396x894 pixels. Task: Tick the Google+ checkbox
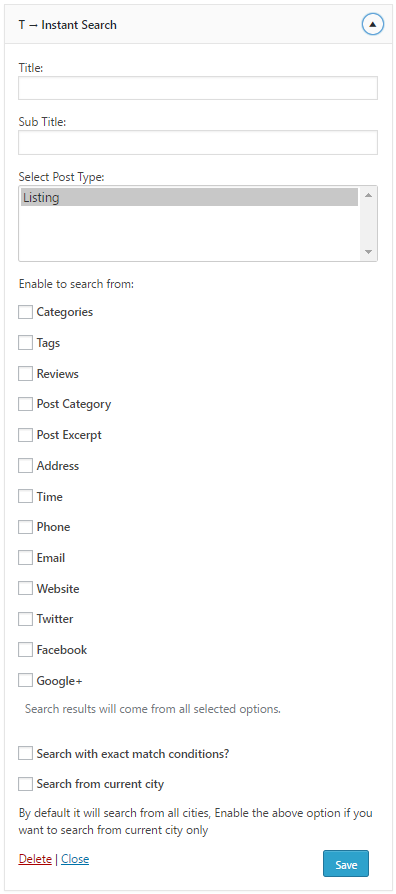coord(25,681)
